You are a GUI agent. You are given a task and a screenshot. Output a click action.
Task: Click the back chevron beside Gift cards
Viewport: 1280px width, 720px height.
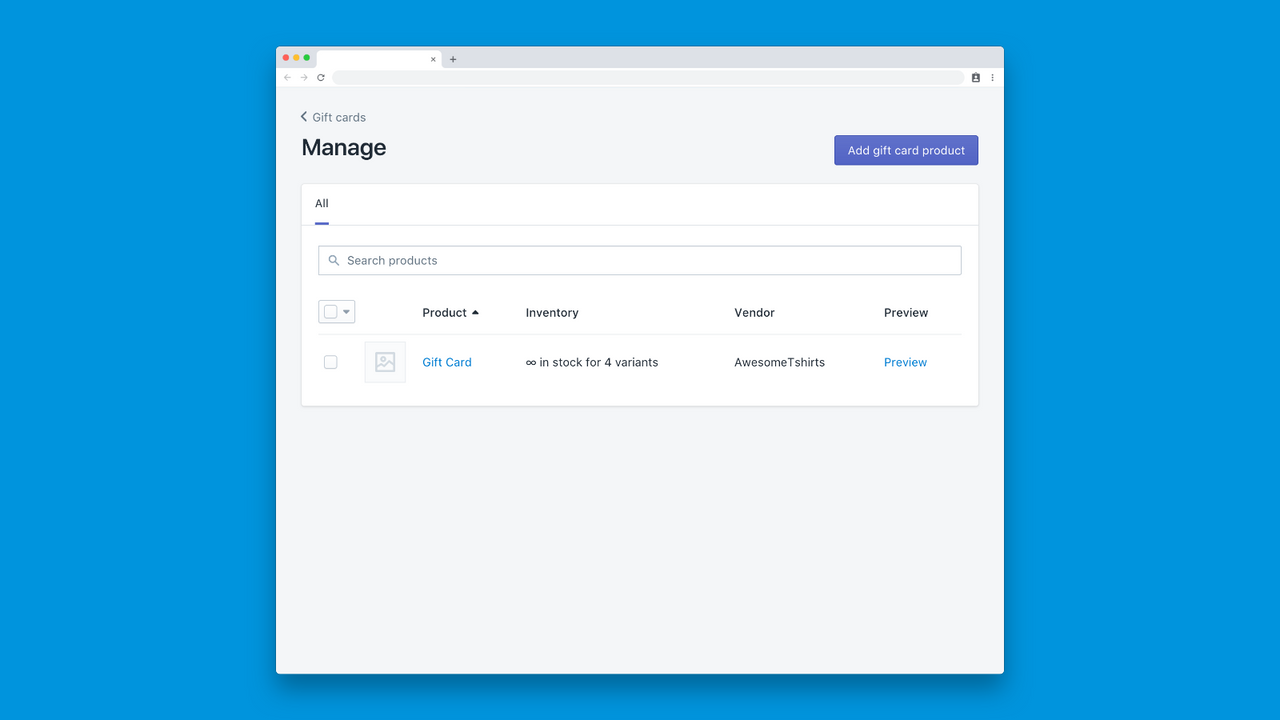[304, 117]
